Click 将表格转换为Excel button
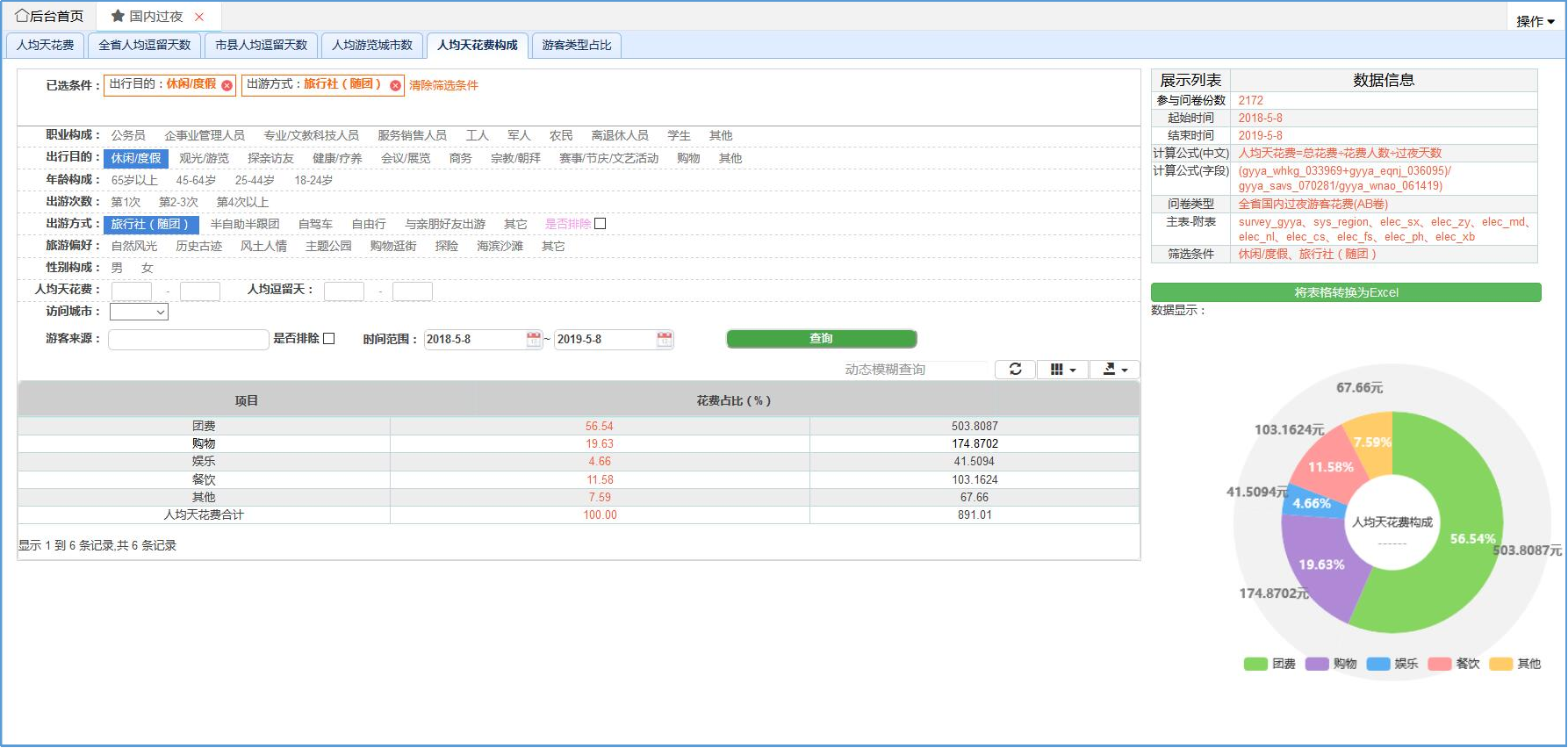 (x=1345, y=292)
